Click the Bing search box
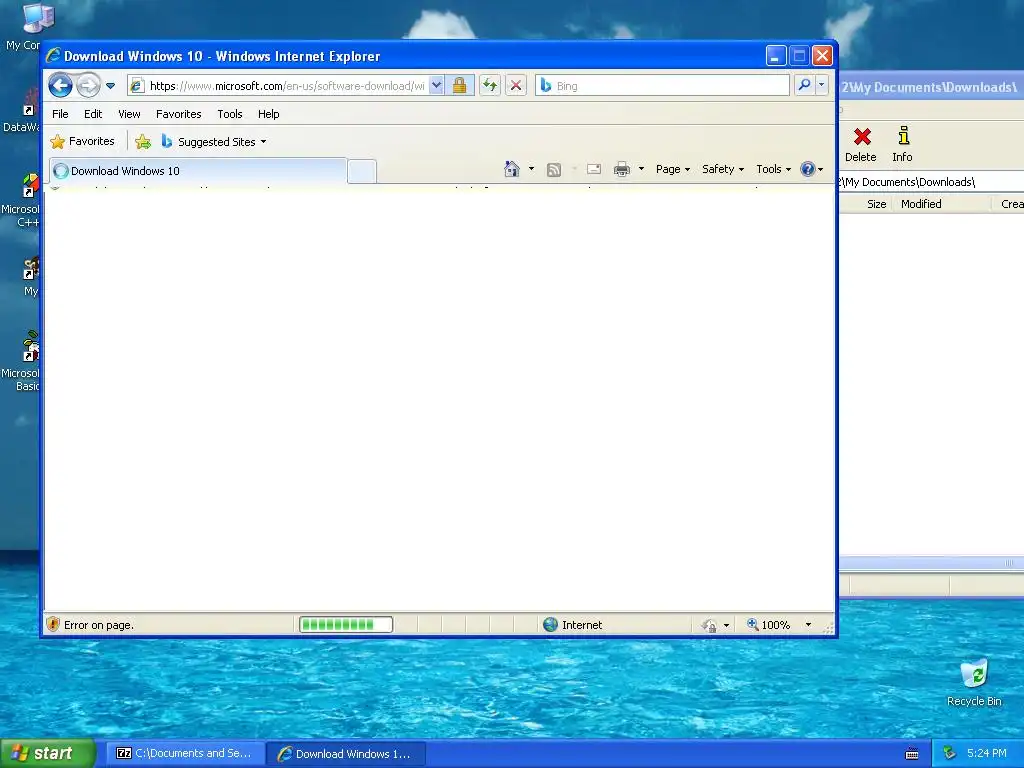 [663, 86]
